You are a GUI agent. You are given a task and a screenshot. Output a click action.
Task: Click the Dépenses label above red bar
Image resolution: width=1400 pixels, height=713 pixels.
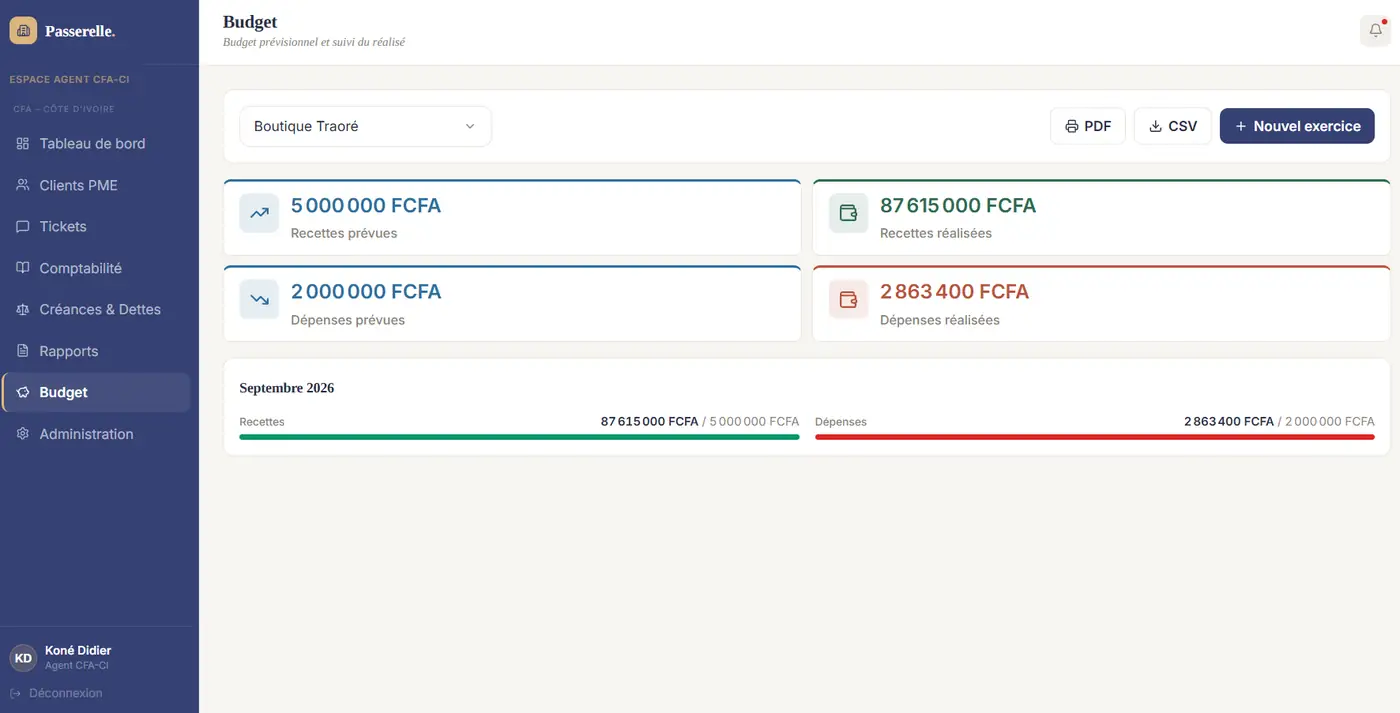841,422
